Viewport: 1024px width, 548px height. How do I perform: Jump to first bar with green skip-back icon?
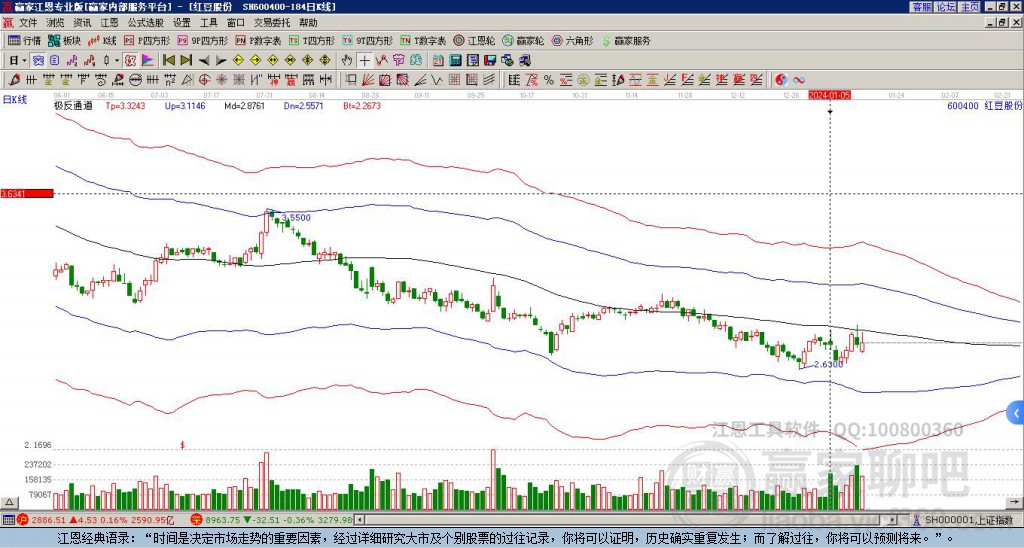pyautogui.click(x=168, y=60)
